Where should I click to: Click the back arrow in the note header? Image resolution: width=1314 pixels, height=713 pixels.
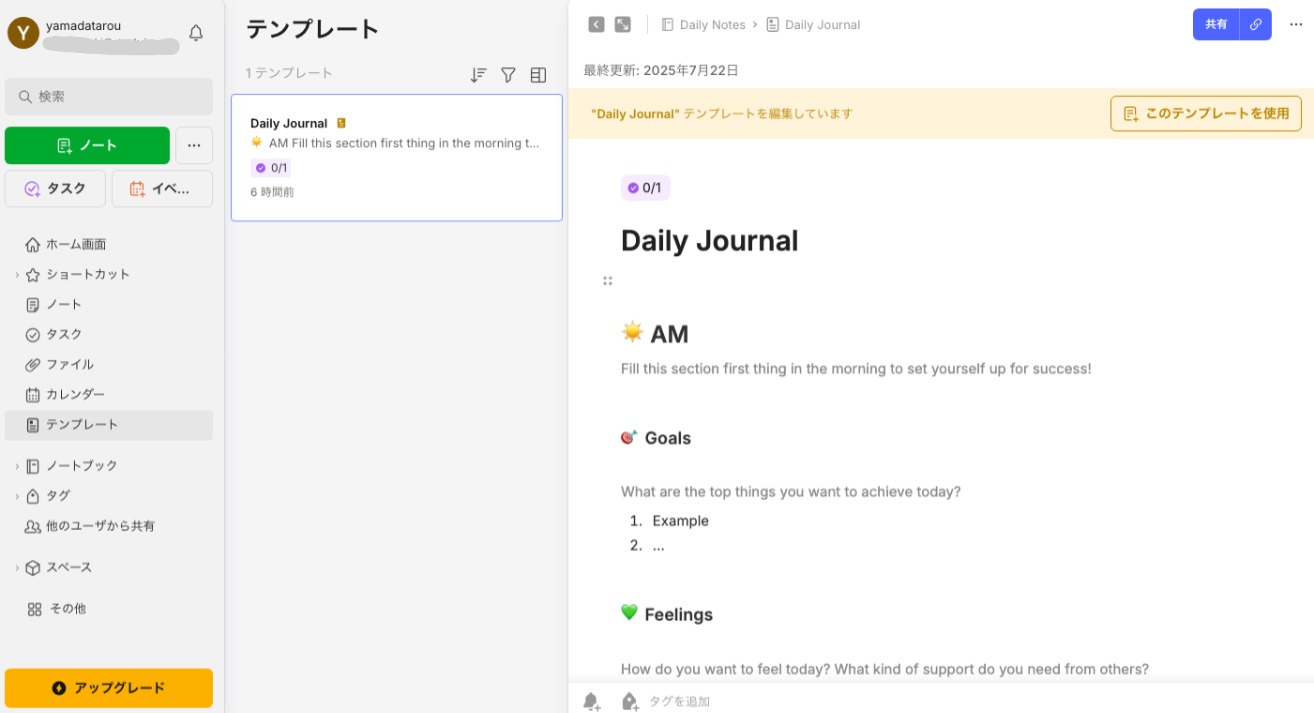(596, 23)
